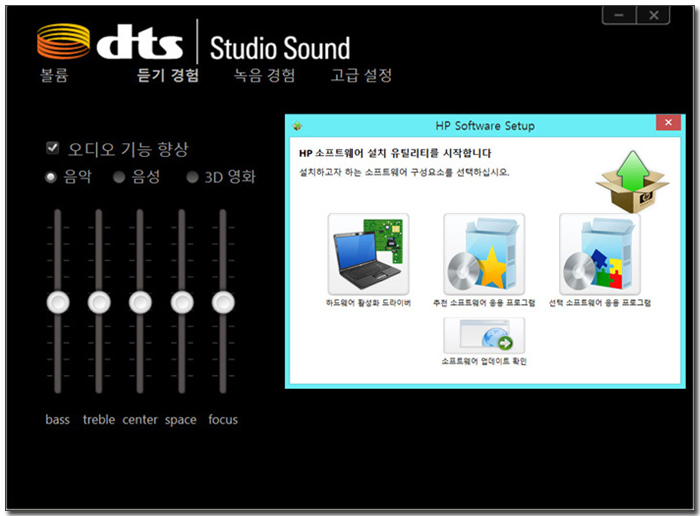The width and height of the screenshot is (700, 516).
Task: Click the '소프트웨어 업데이트 확인' caption
Action: [484, 361]
